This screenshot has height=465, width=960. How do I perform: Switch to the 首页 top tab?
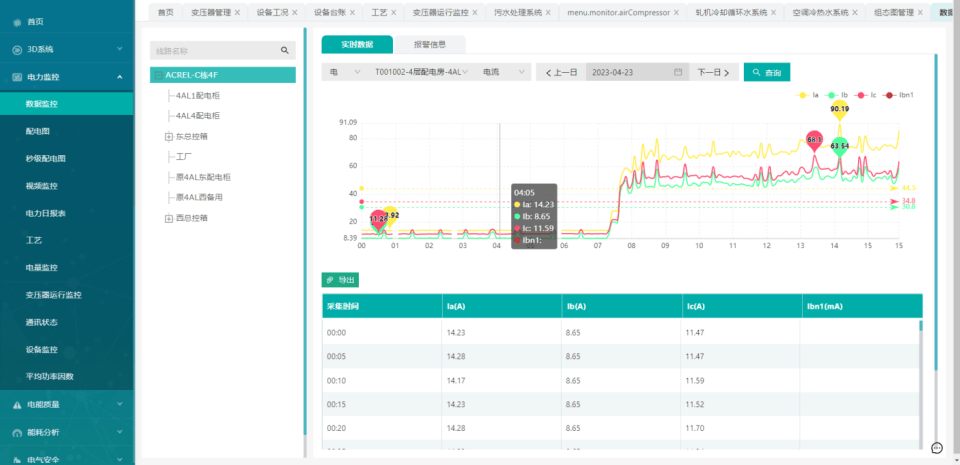165,12
